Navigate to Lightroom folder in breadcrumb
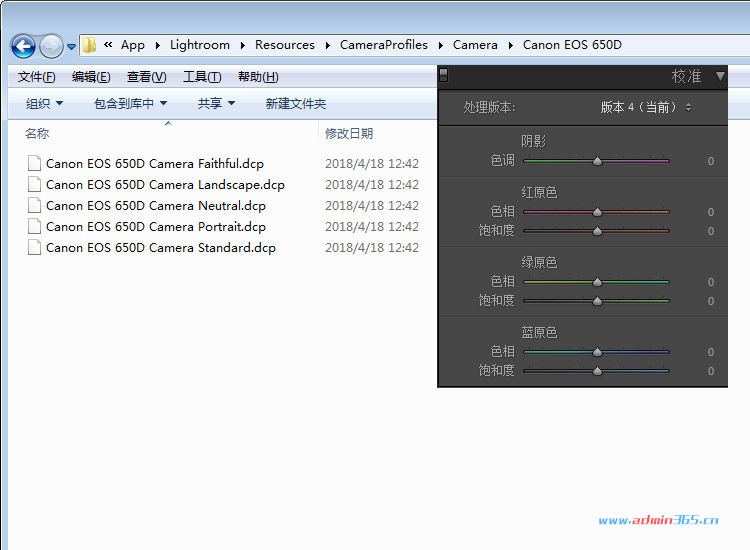The height and width of the screenshot is (550, 750). click(x=199, y=45)
